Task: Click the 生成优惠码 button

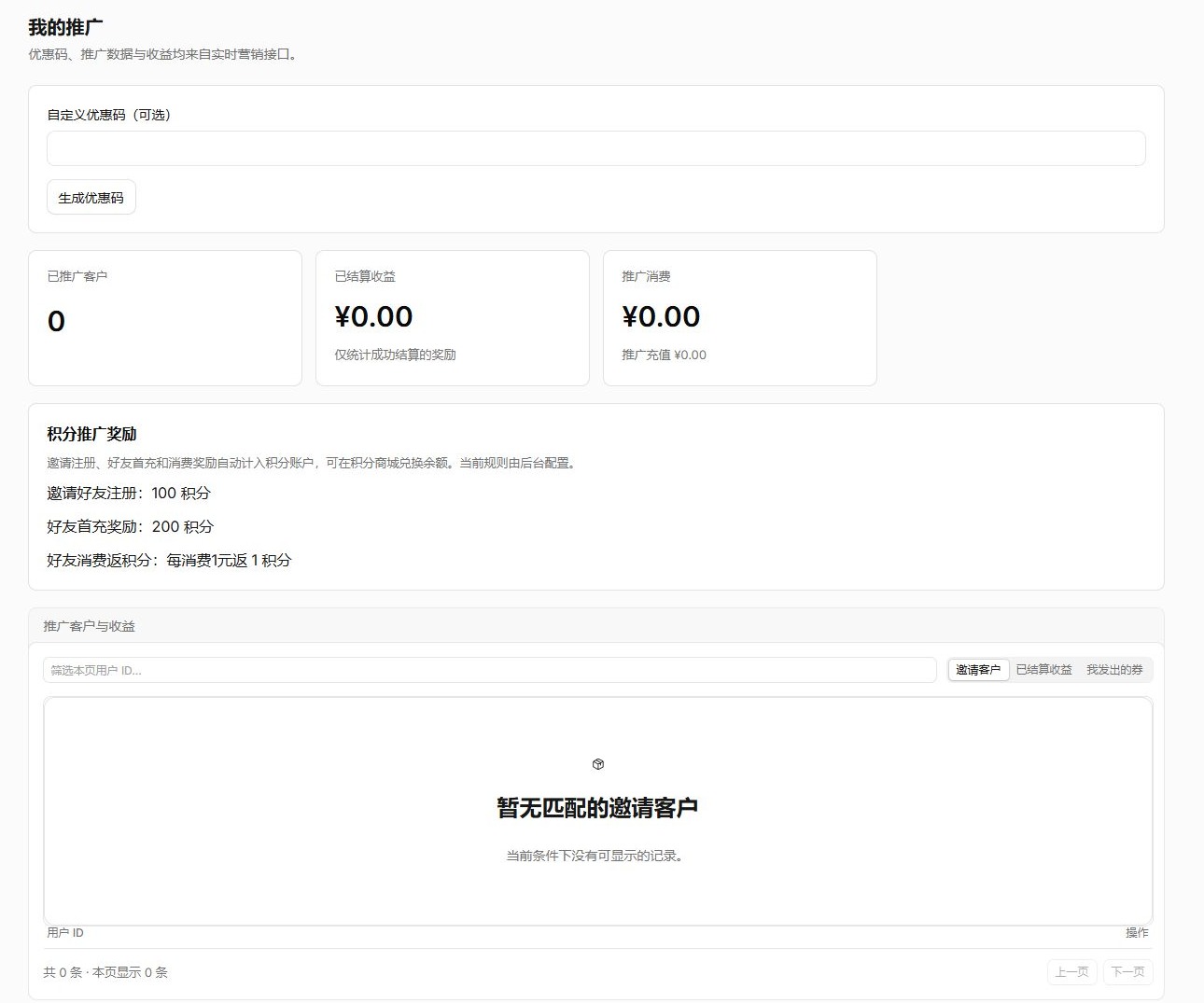Action: tap(91, 198)
